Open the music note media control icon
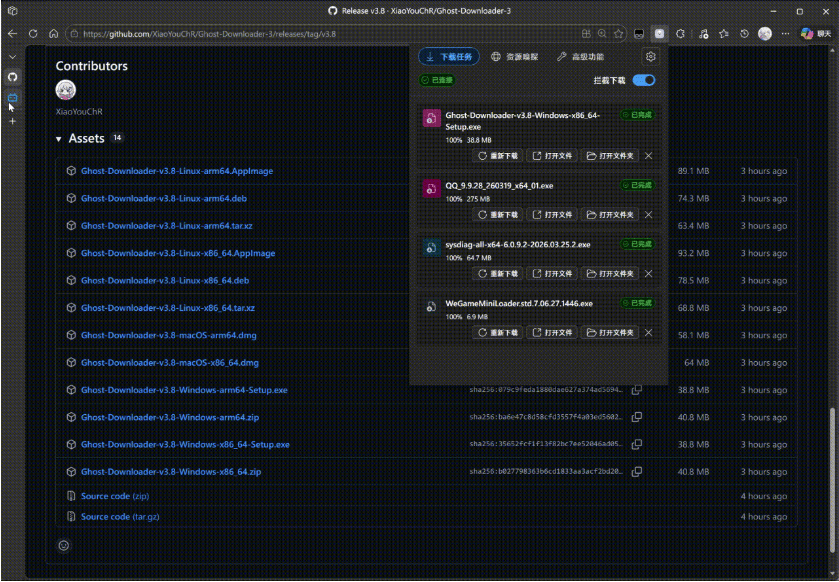The image size is (839, 582). coord(704,34)
